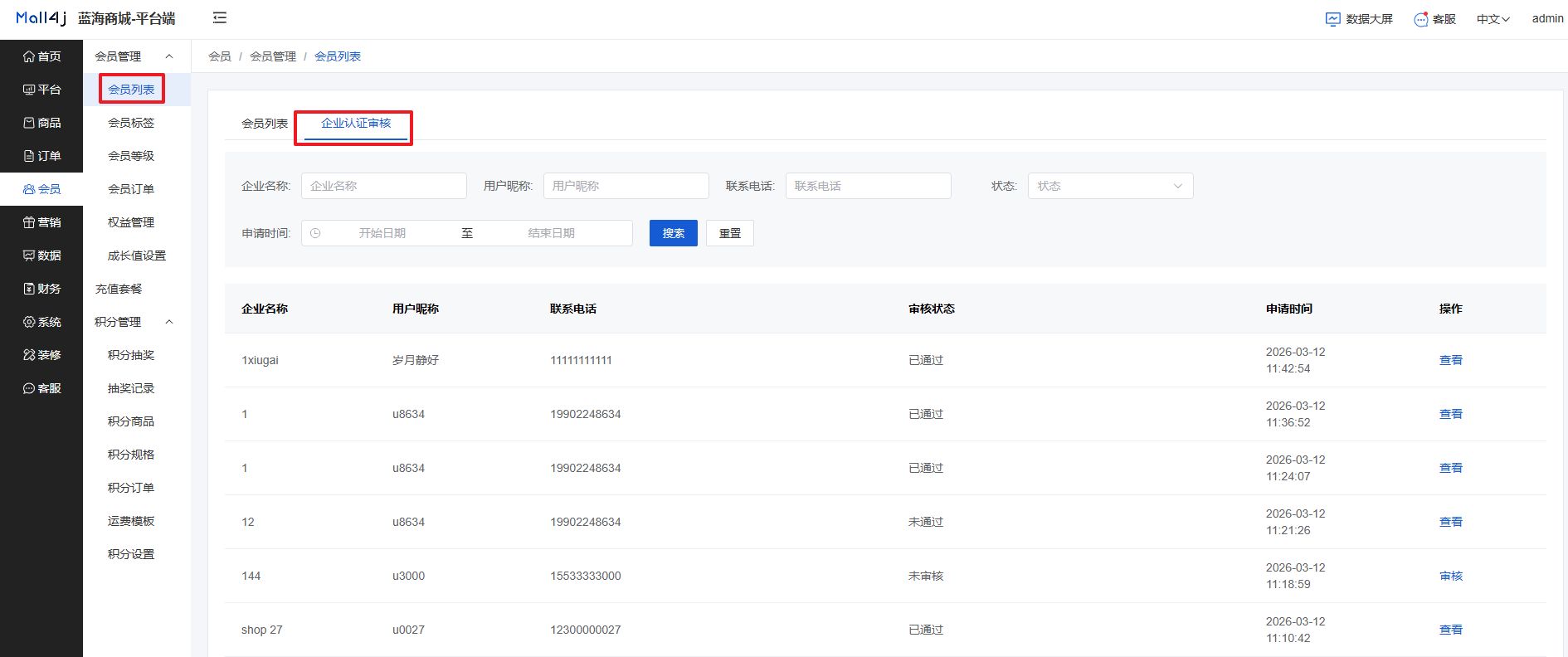Open the 装修 decoration section
The width and height of the screenshot is (1568, 657).
41,355
